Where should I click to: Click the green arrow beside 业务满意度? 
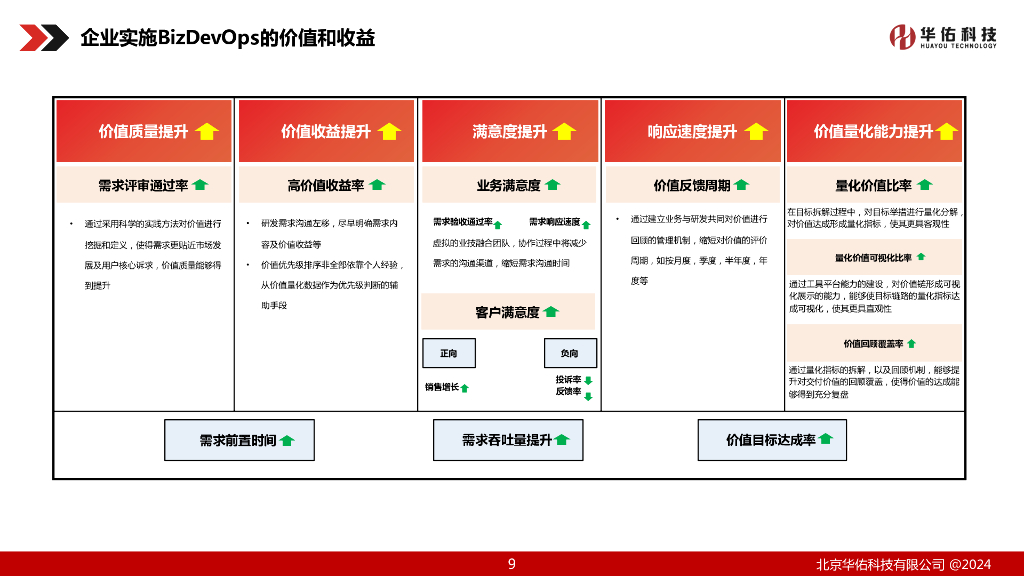pyautogui.click(x=552, y=185)
